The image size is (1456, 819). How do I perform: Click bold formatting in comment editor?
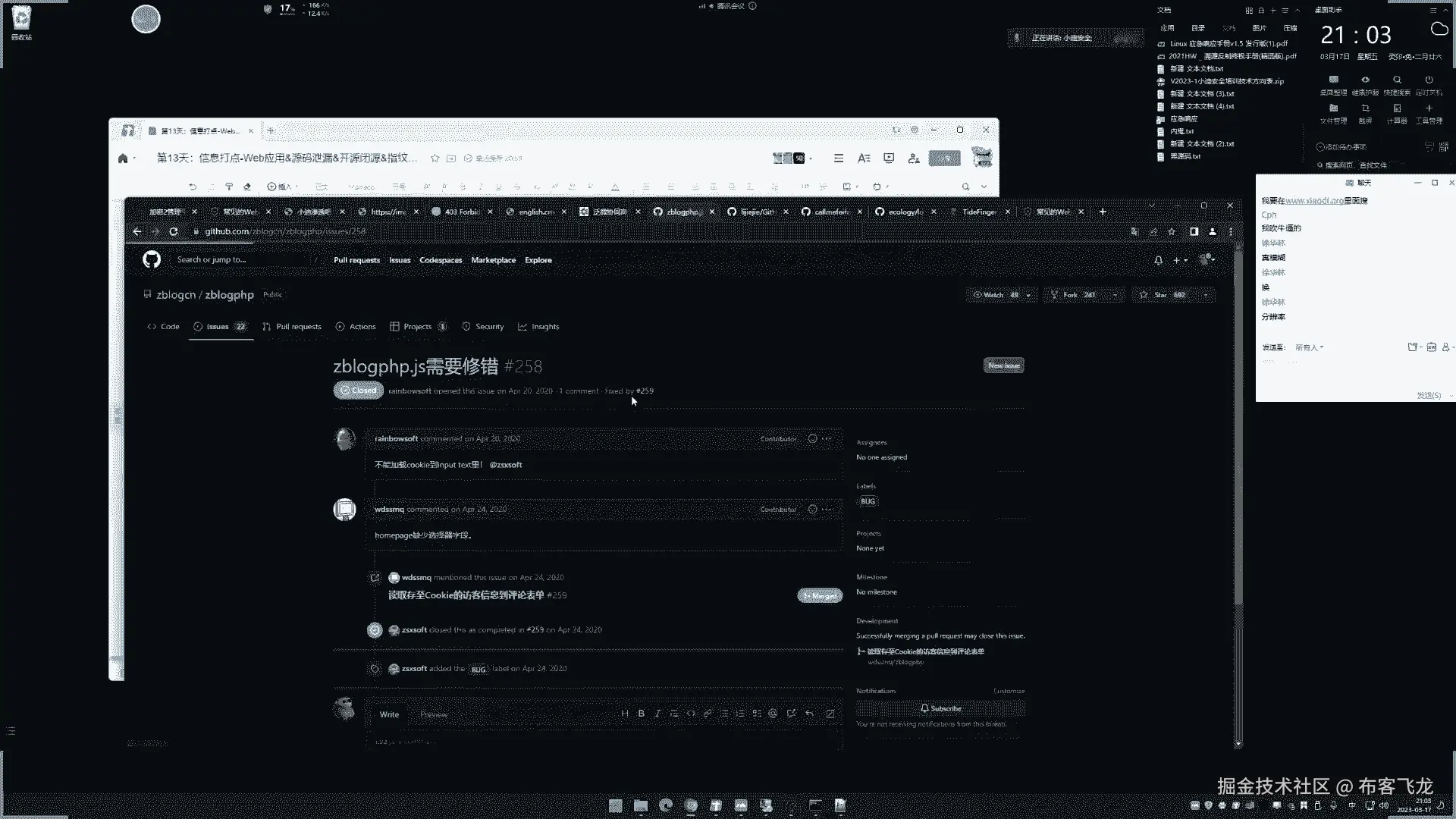[642, 714]
